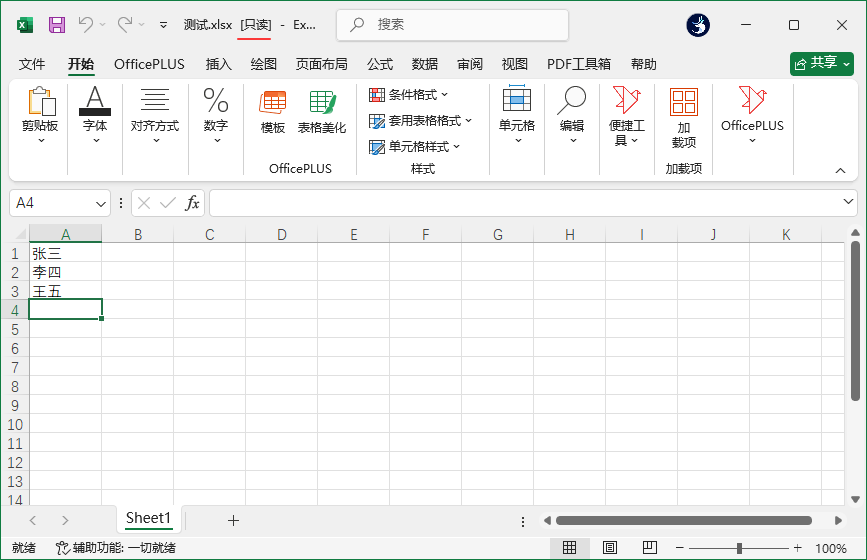The height and width of the screenshot is (560, 867).
Task: Select cell containing 王五
Action: (65, 291)
